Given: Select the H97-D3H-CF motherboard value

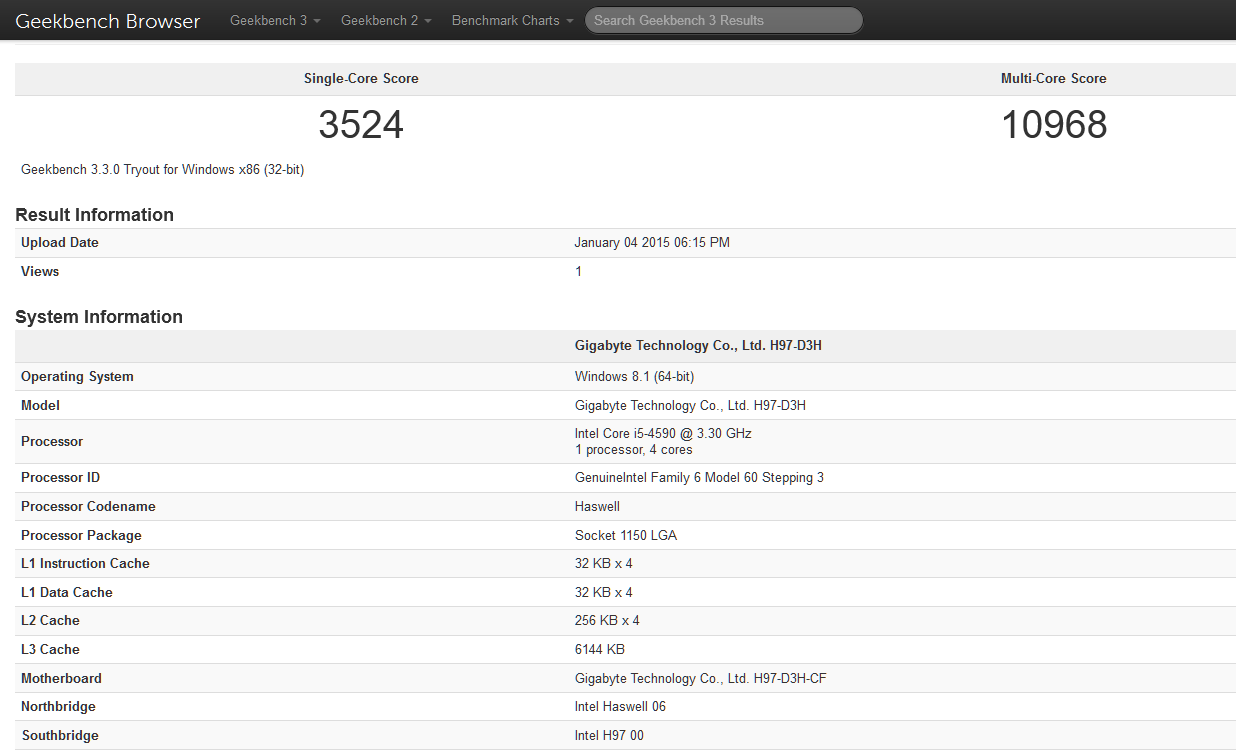Looking at the screenshot, I should [700, 679].
